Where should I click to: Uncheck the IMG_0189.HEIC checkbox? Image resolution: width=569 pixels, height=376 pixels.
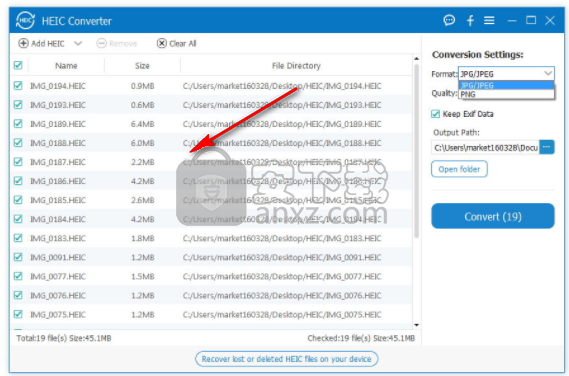(x=18, y=124)
